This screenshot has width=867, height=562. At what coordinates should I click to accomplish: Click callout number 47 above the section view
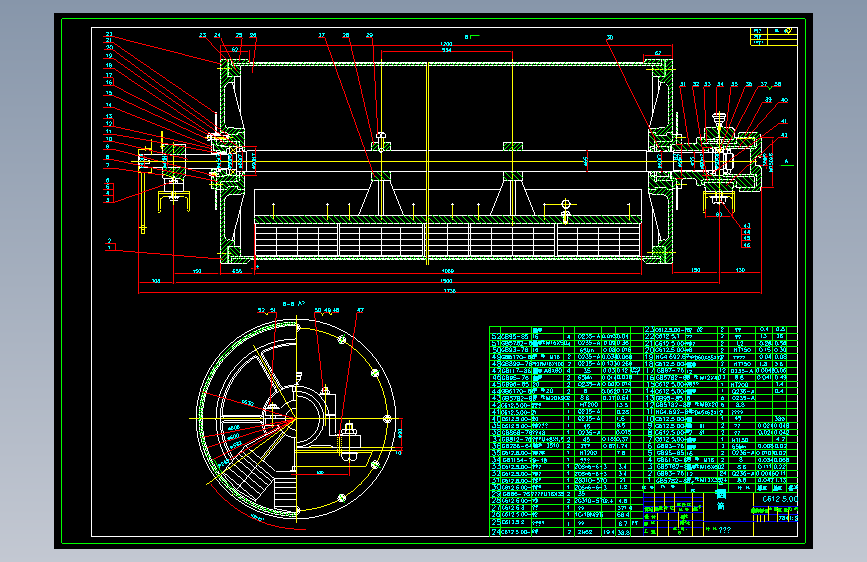[360, 310]
